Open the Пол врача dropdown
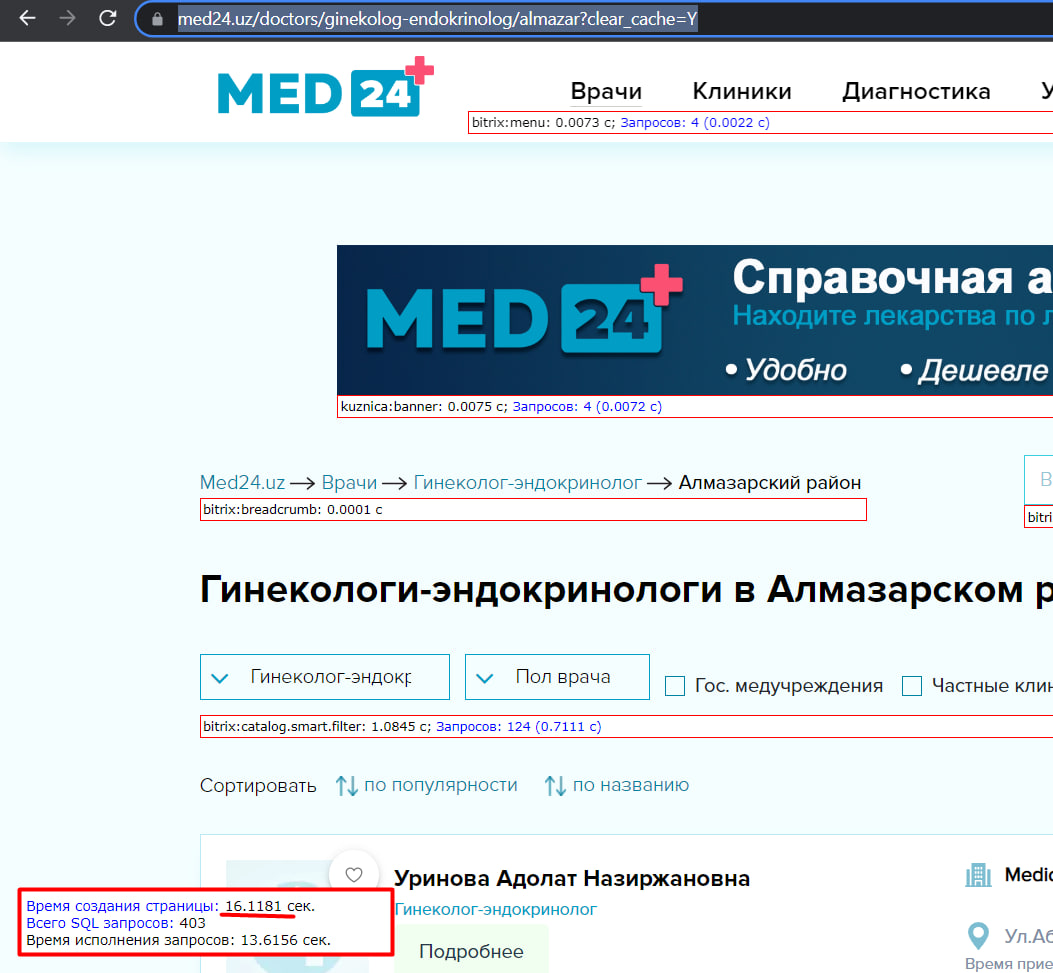Image resolution: width=1053 pixels, height=973 pixels. [x=557, y=677]
